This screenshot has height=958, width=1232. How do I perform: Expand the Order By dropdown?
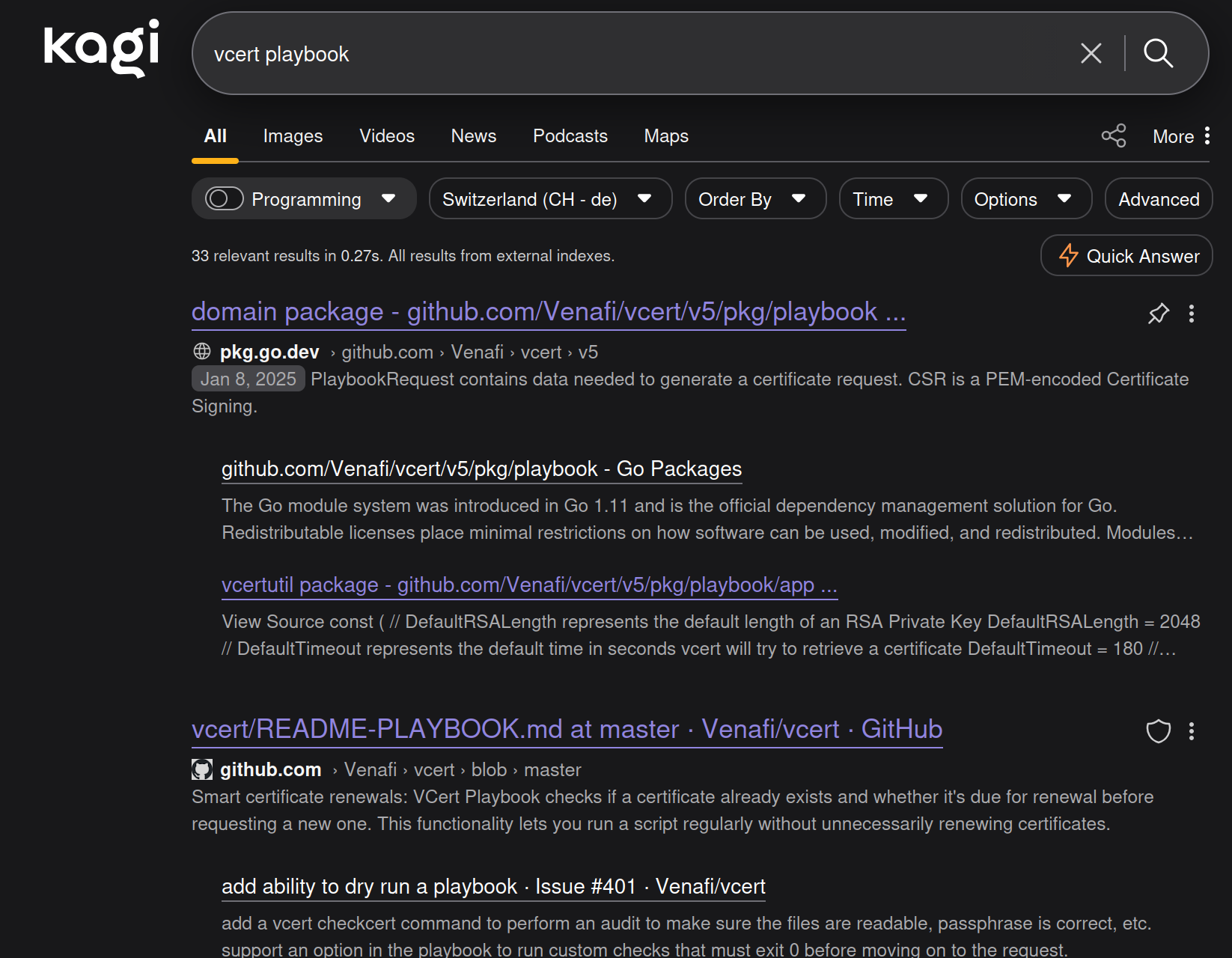click(x=754, y=199)
